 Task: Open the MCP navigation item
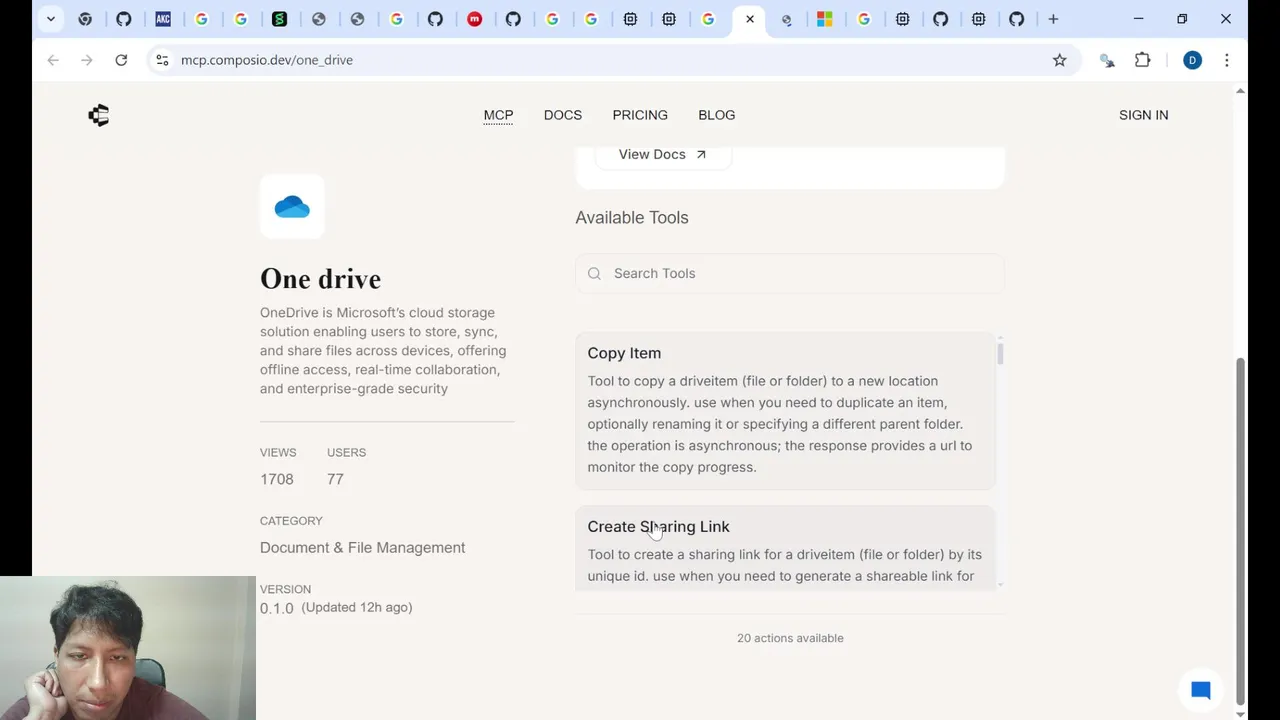pyautogui.click(x=498, y=115)
